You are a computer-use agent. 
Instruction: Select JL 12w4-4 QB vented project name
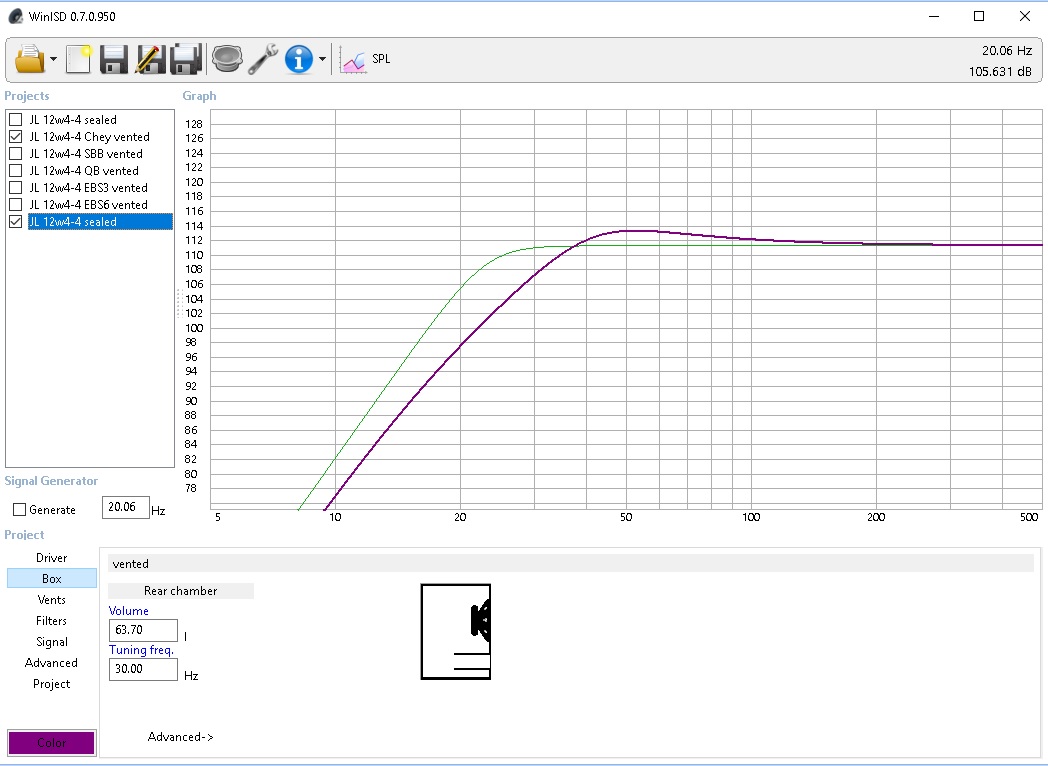point(84,170)
